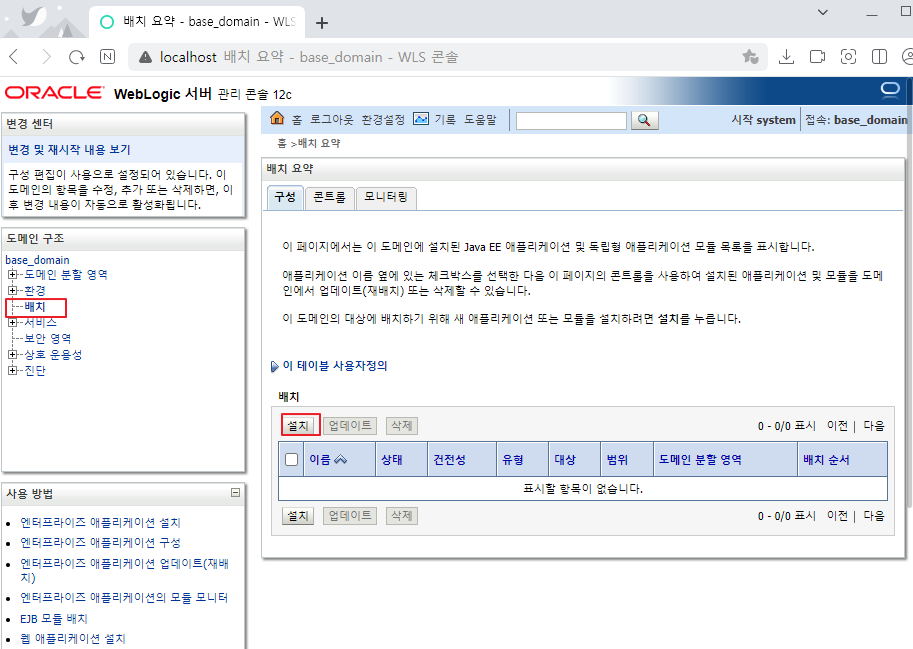
Task: Expand the 환경 tree node
Action: click(x=12, y=290)
